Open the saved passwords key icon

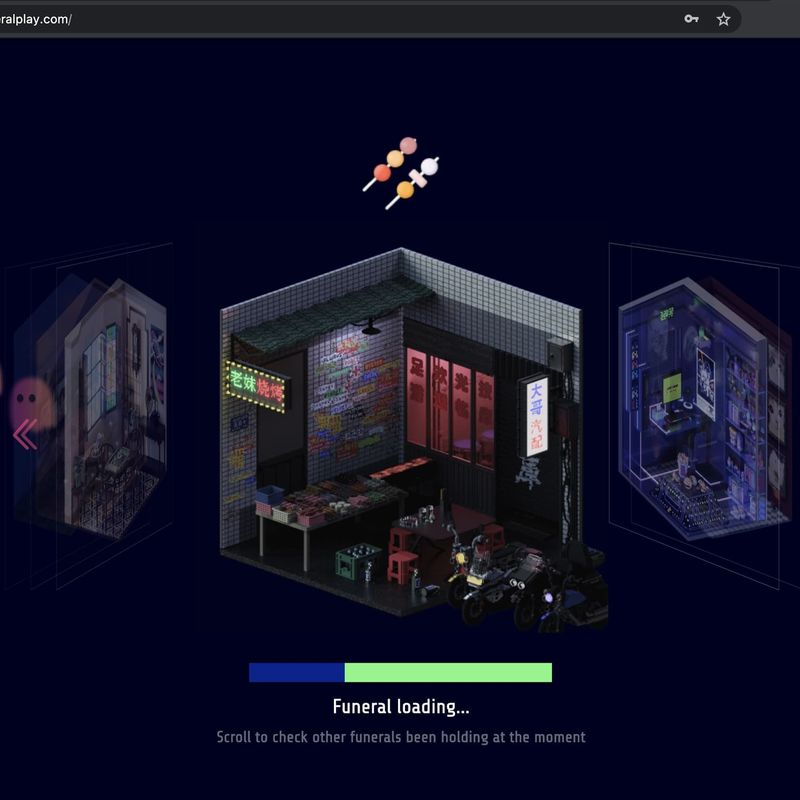click(x=691, y=19)
